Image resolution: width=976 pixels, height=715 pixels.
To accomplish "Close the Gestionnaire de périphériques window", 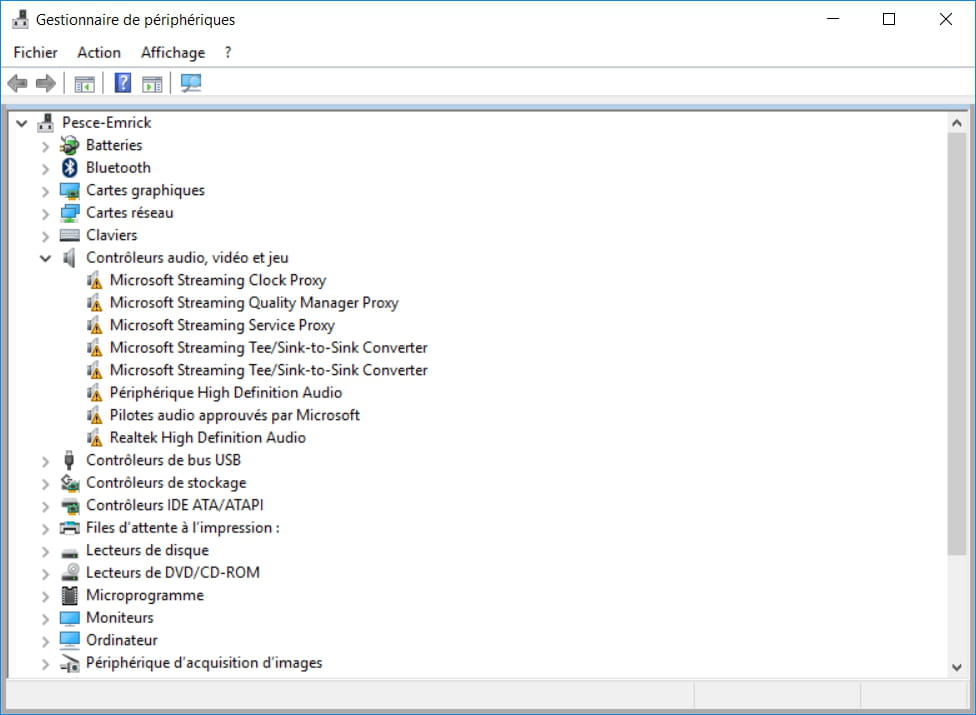I will (946, 19).
